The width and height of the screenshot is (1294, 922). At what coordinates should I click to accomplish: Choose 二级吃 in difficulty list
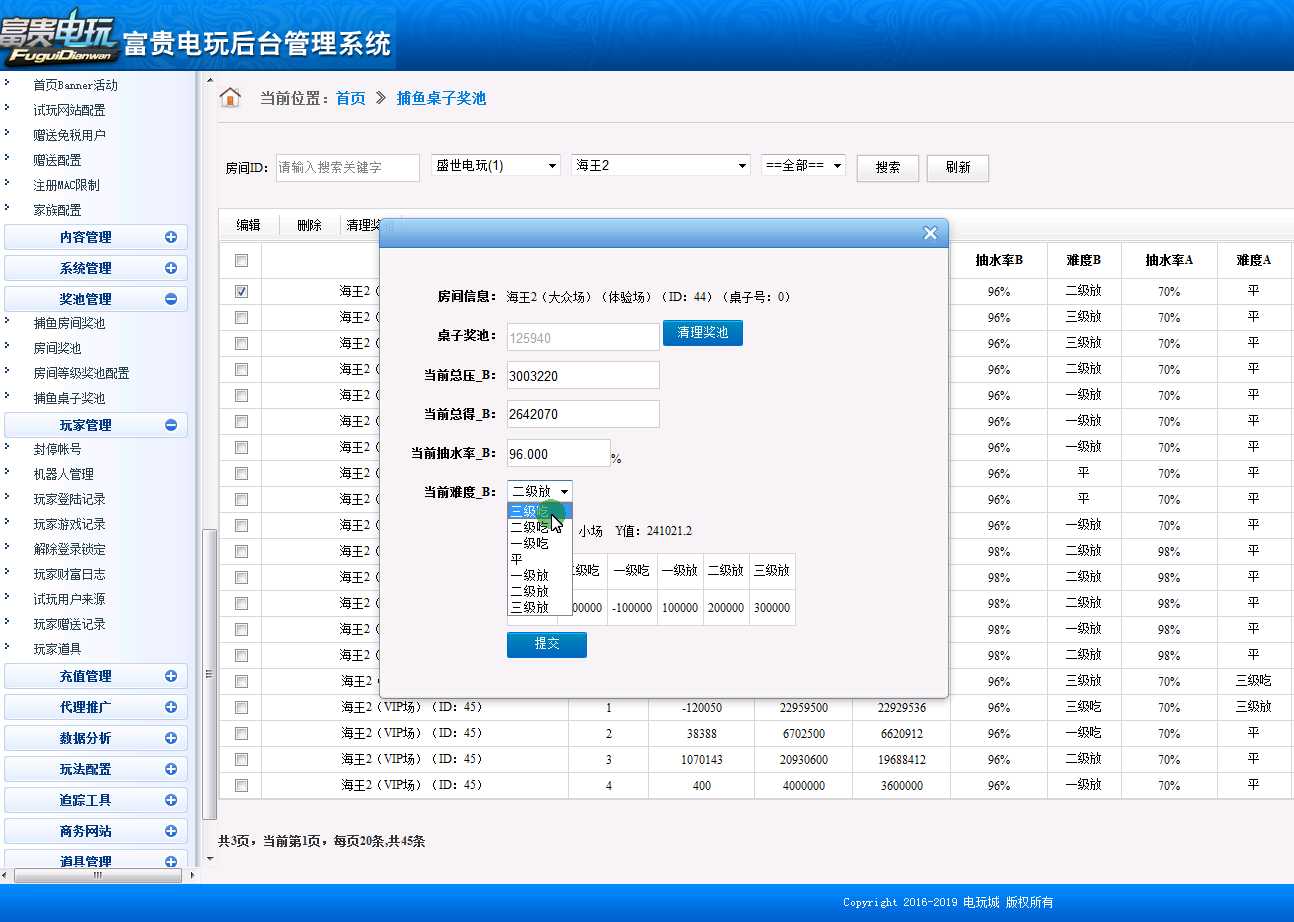(540, 527)
